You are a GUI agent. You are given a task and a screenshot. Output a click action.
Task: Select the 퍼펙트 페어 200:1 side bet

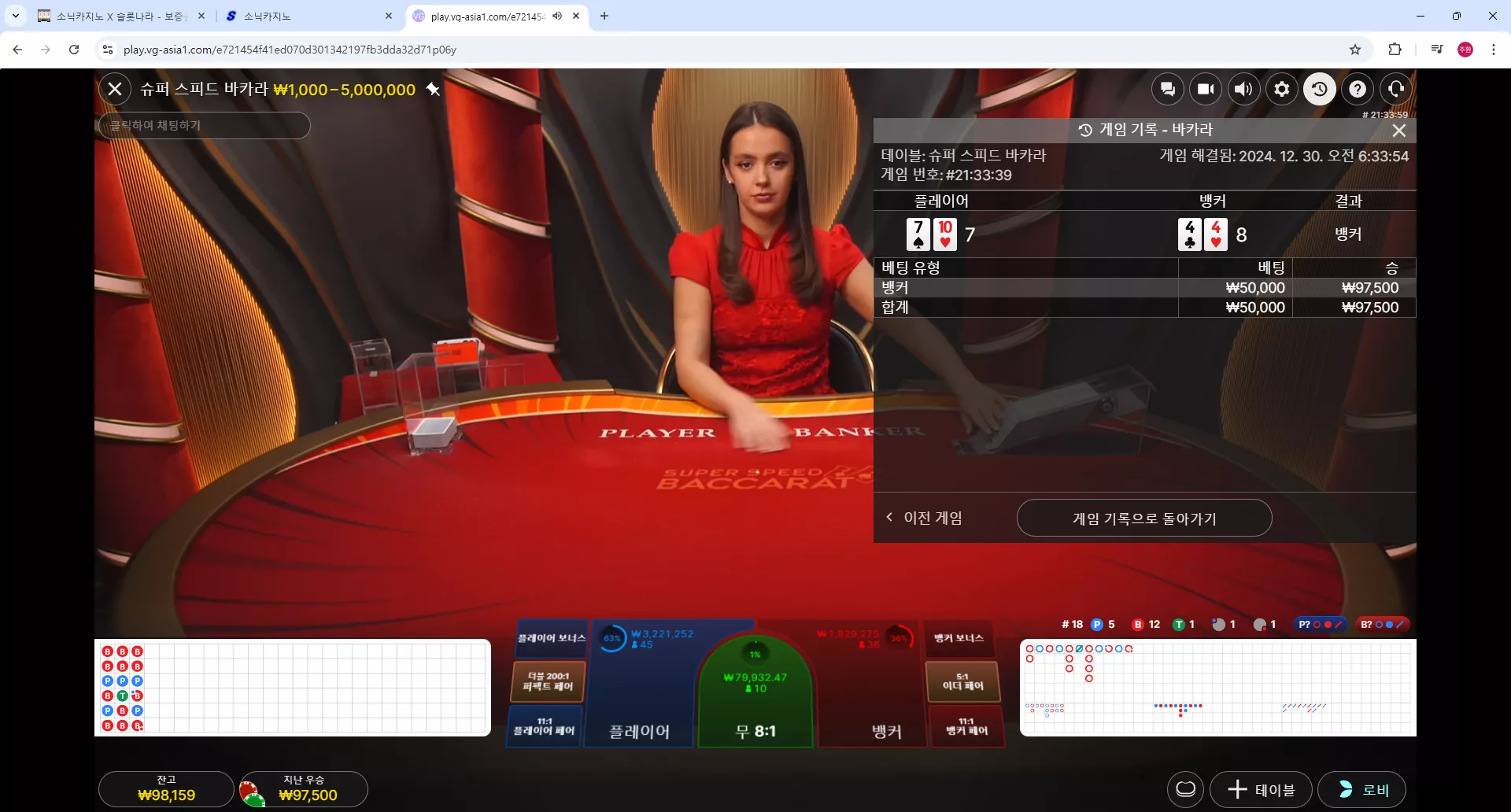coord(549,681)
